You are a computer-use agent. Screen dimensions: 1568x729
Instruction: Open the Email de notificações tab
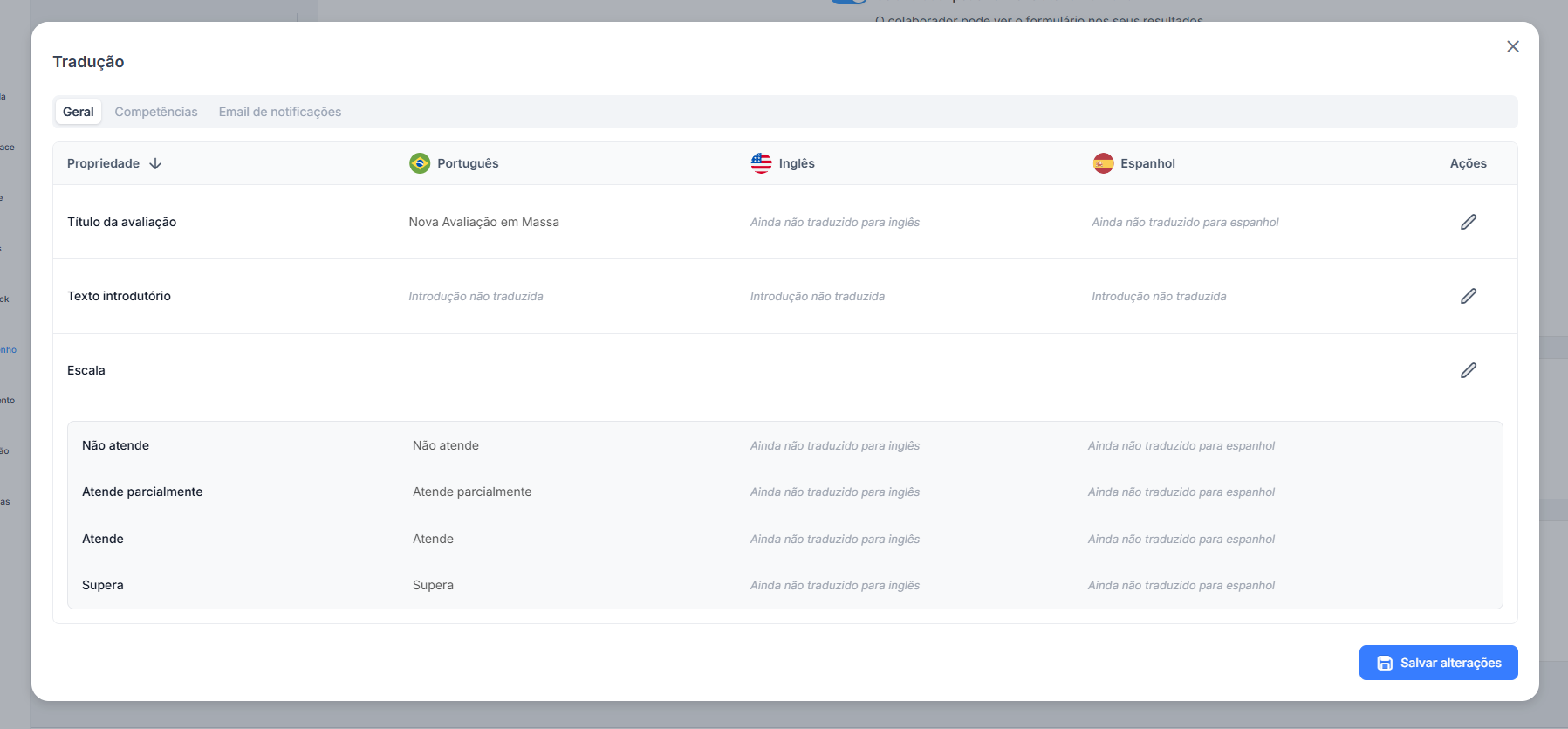pos(280,112)
